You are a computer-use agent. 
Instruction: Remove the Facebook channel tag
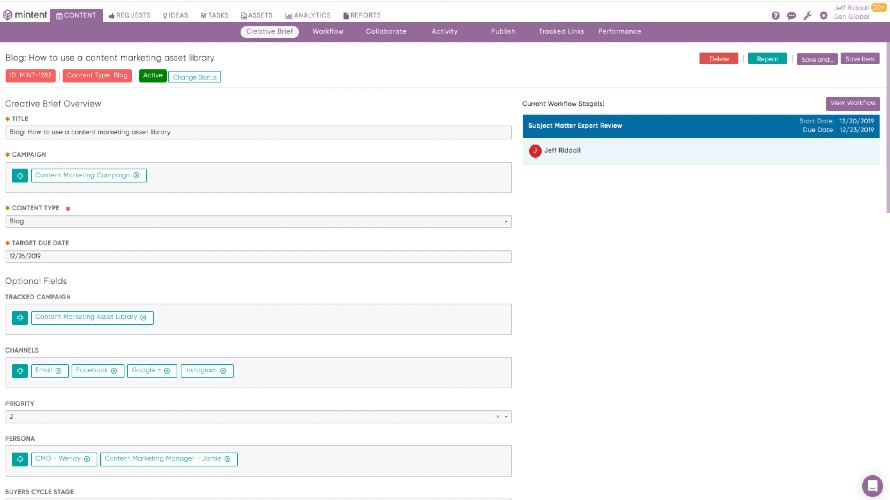114,371
